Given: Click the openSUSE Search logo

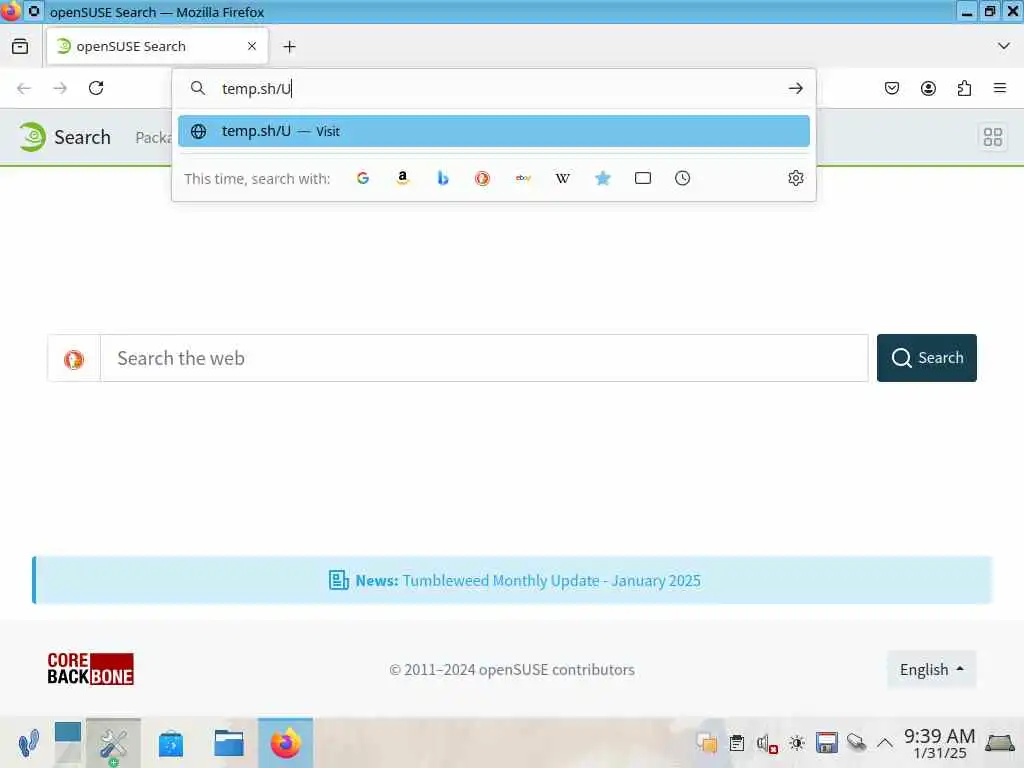Looking at the screenshot, I should click(x=64, y=137).
